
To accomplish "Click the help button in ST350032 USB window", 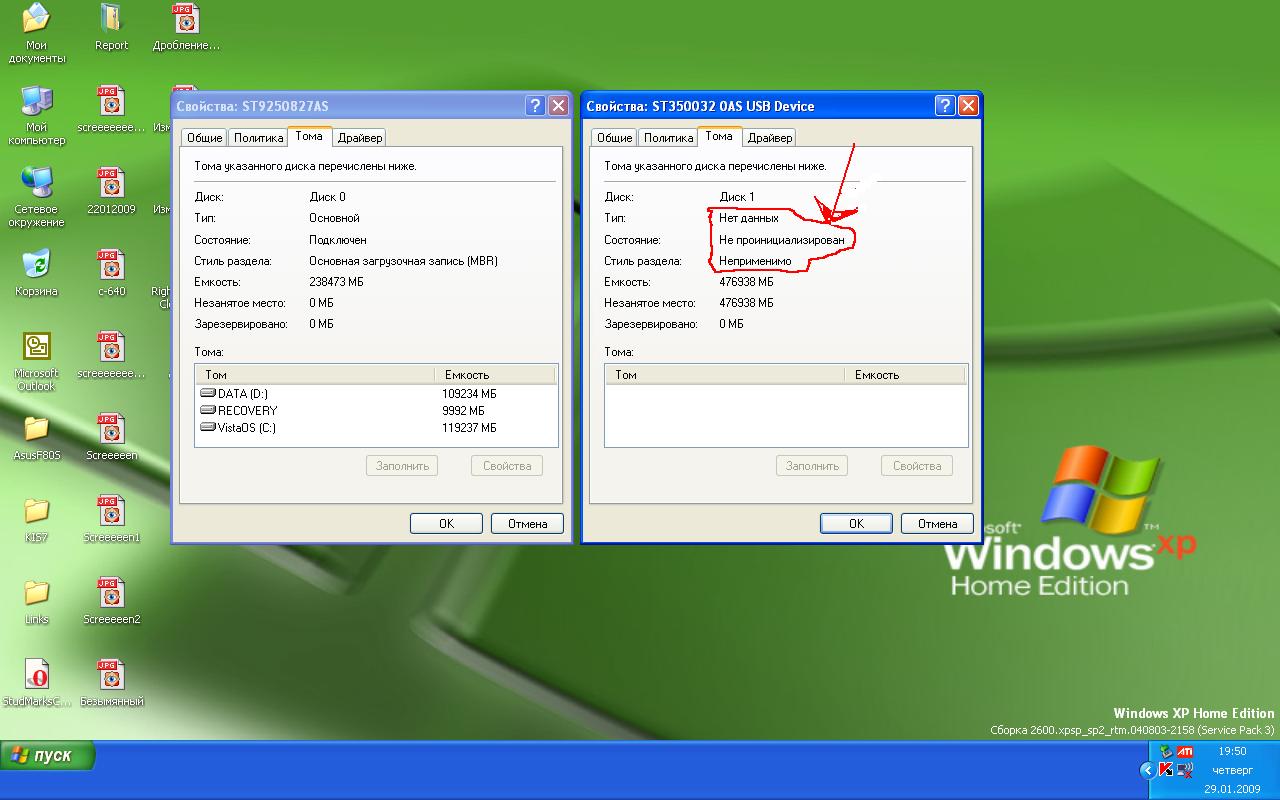I will (945, 106).
